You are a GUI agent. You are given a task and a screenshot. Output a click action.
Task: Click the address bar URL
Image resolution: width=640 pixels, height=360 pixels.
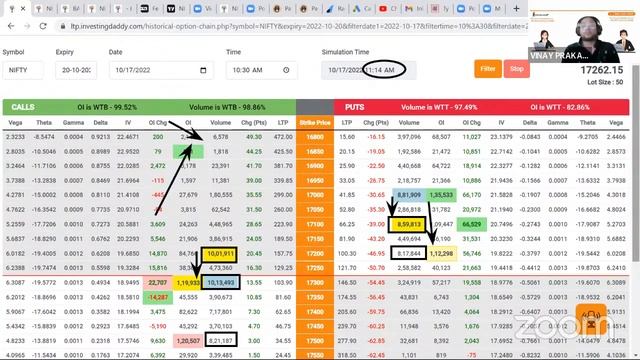[x=298, y=26]
